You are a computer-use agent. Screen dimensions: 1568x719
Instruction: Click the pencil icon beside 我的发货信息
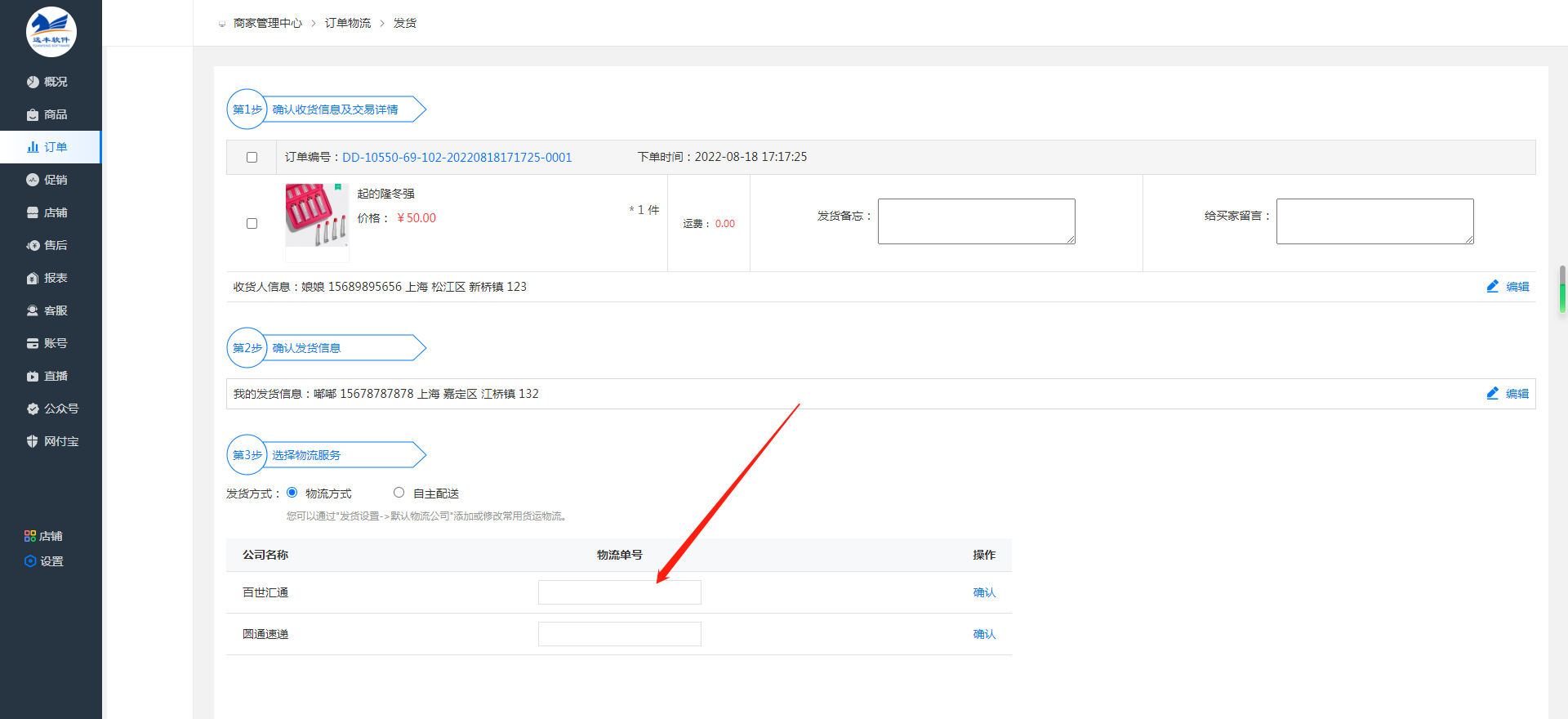pos(1493,393)
